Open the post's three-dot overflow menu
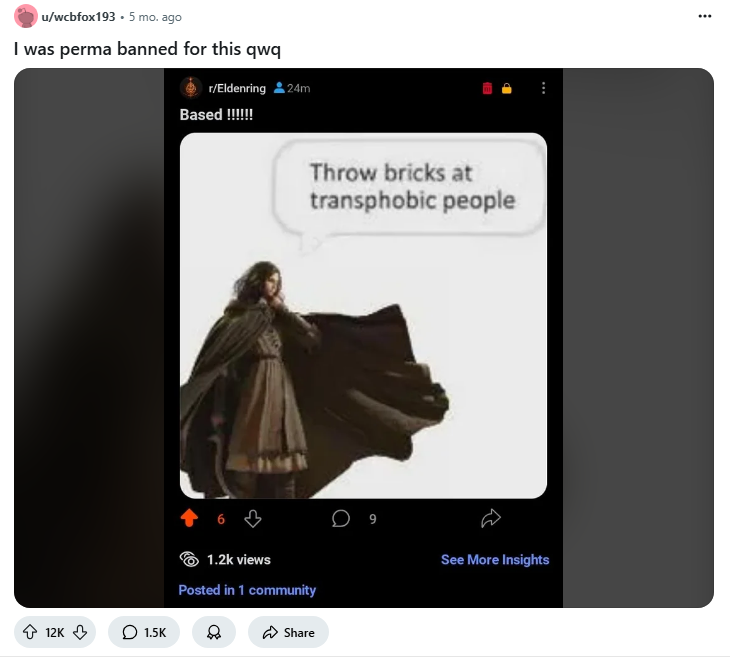The image size is (731, 658). point(704,16)
